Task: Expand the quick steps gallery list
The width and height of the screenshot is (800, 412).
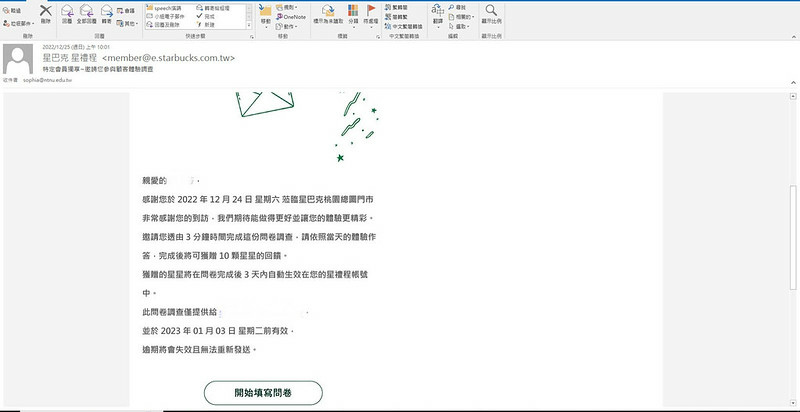Action: (x=249, y=25)
